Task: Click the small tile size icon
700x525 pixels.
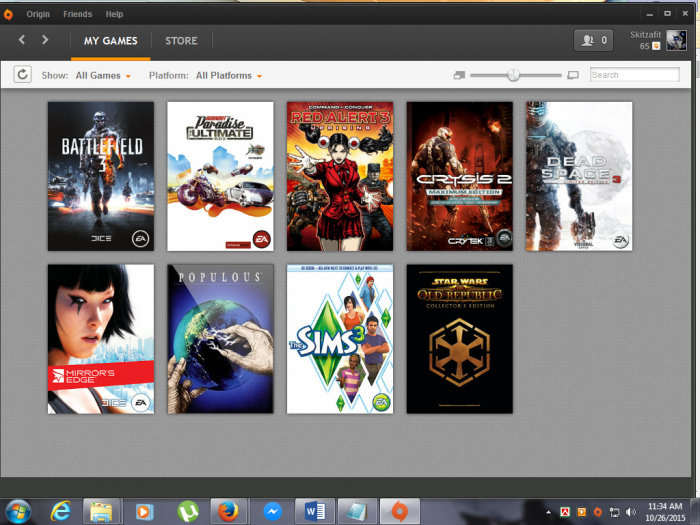Action: click(459, 75)
